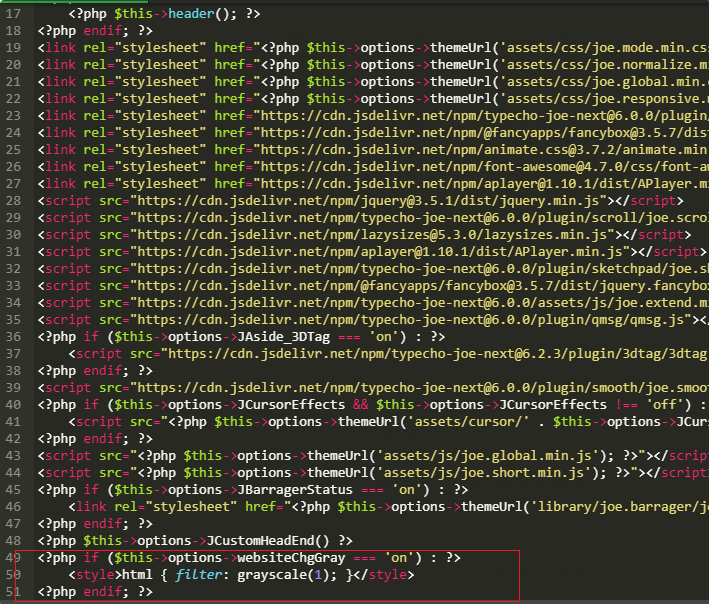Click the animate.css URL on line 25
Image resolution: width=709 pixels, height=604 pixels.
[x=485, y=150]
